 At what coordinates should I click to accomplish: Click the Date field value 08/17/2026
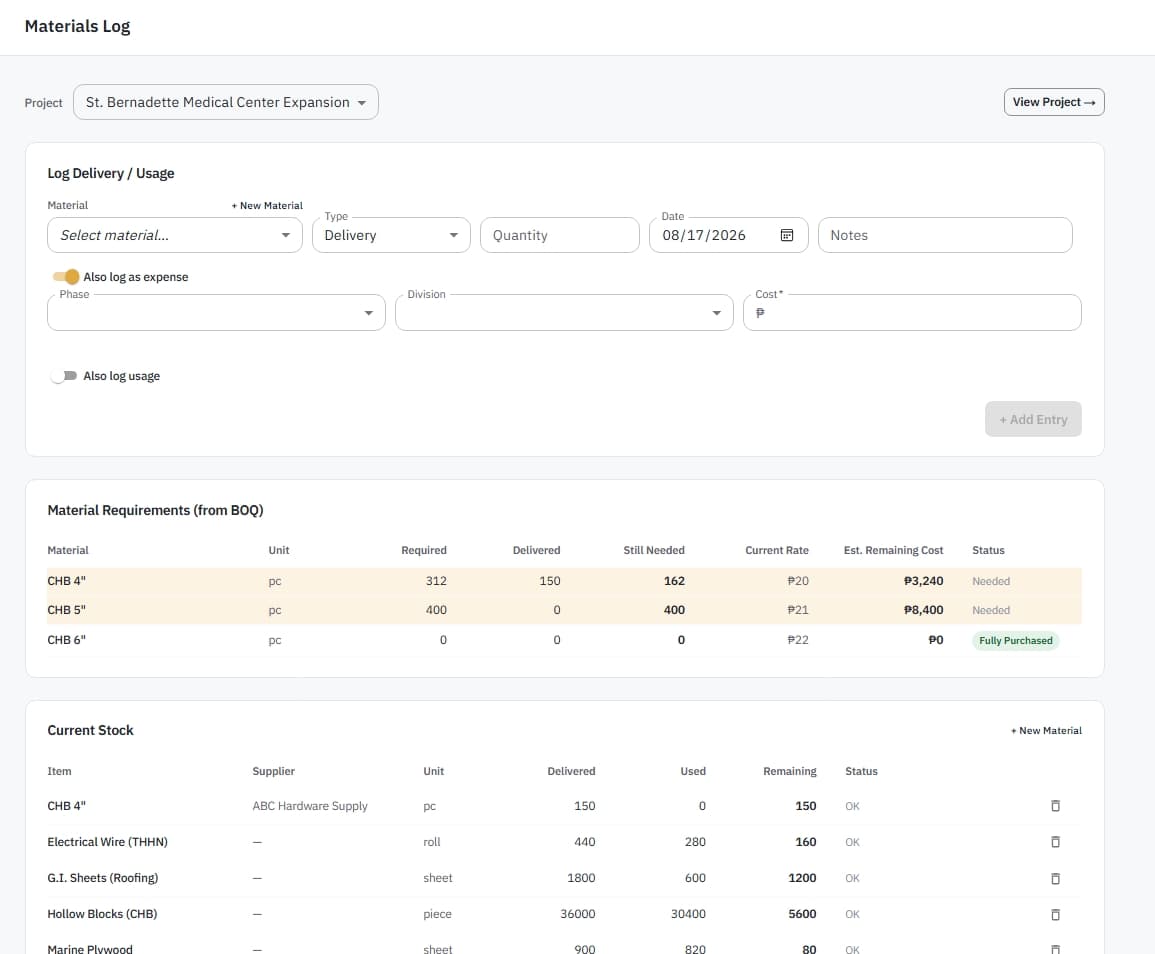[x=703, y=235]
